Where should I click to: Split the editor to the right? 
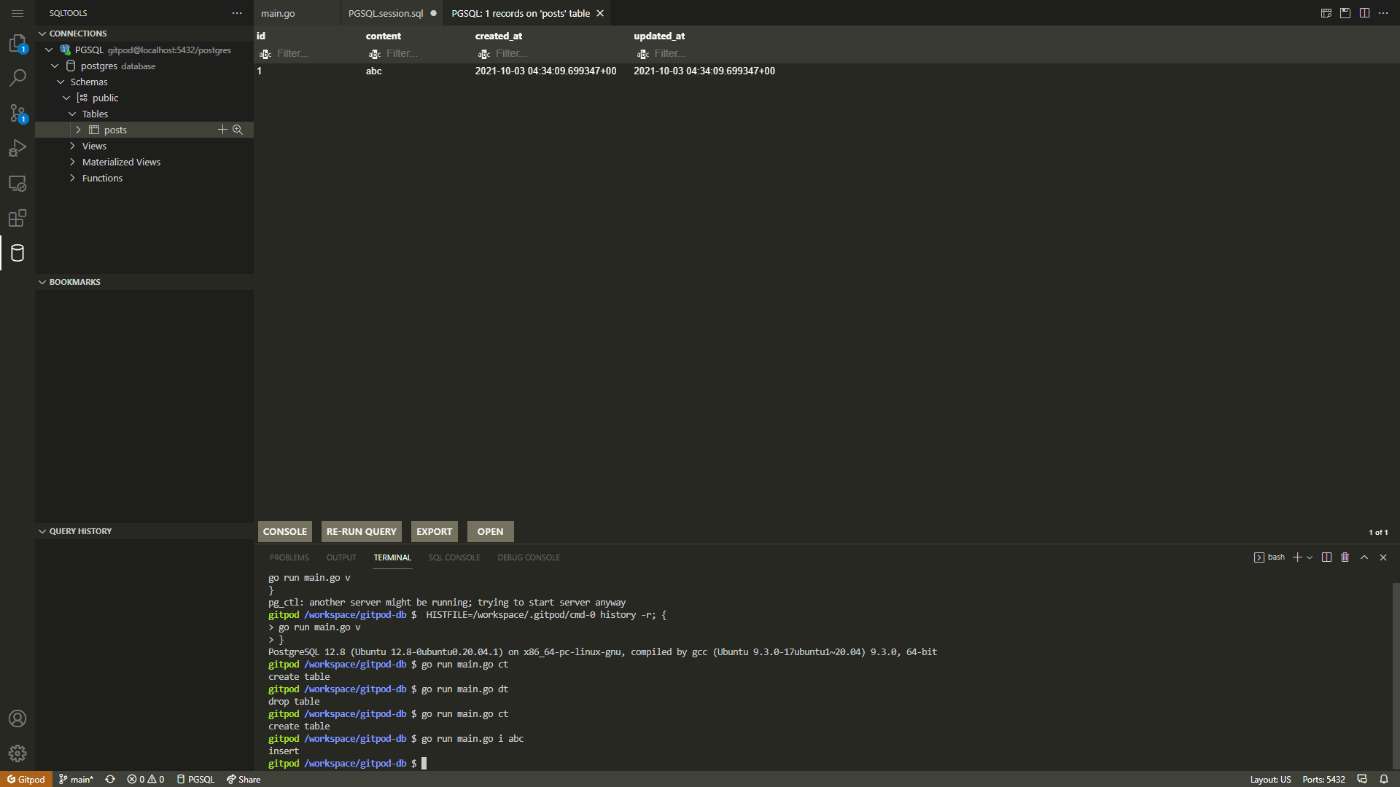point(1364,13)
